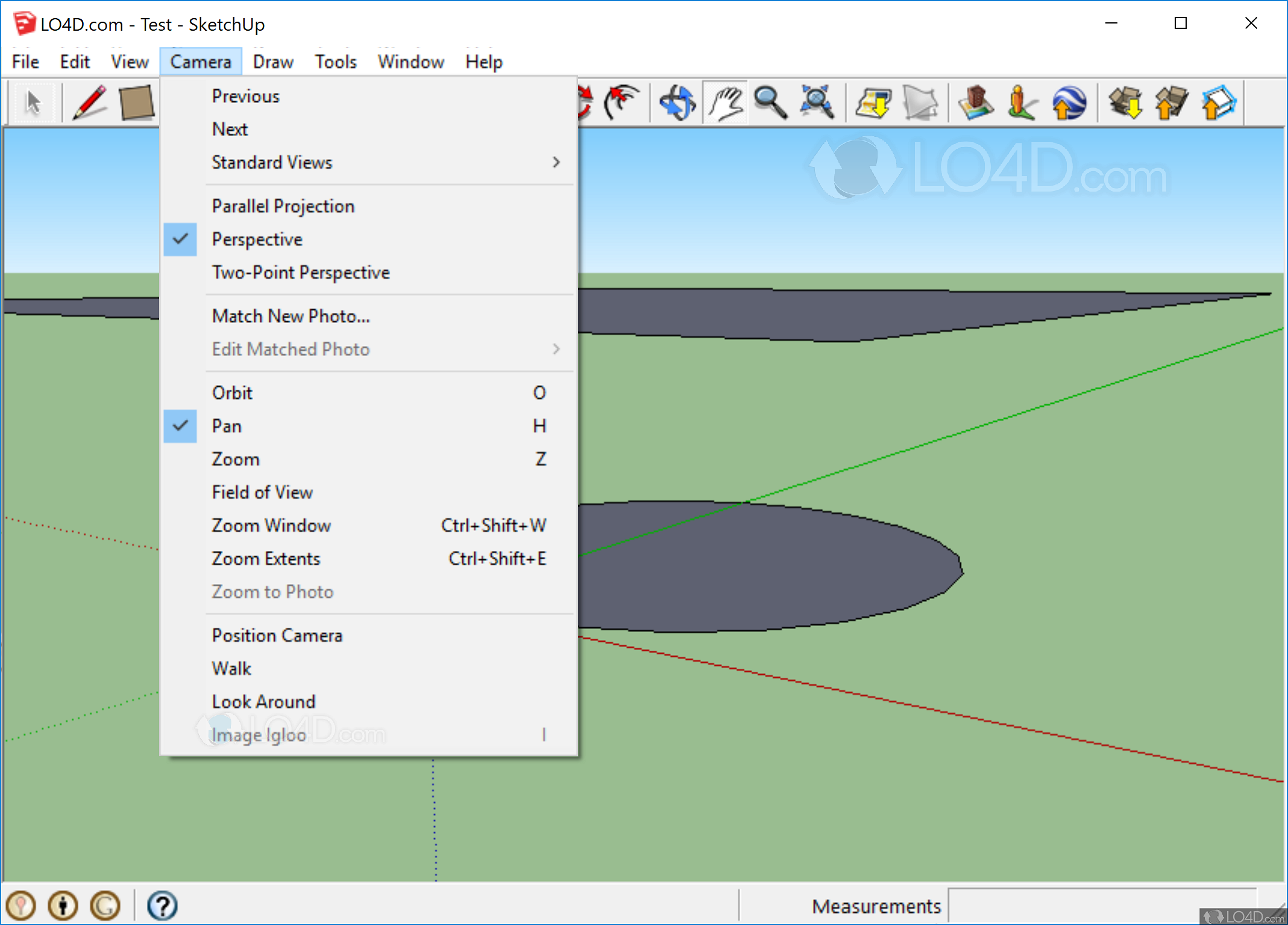This screenshot has width=1288, height=925.
Task: Click the Pan hand tool icon
Action: [x=725, y=102]
